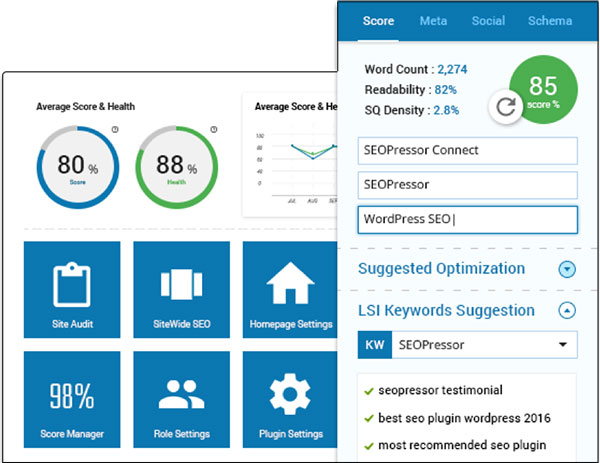Click the 85 score green circle
The width and height of the screenshot is (600, 463).
tap(544, 90)
